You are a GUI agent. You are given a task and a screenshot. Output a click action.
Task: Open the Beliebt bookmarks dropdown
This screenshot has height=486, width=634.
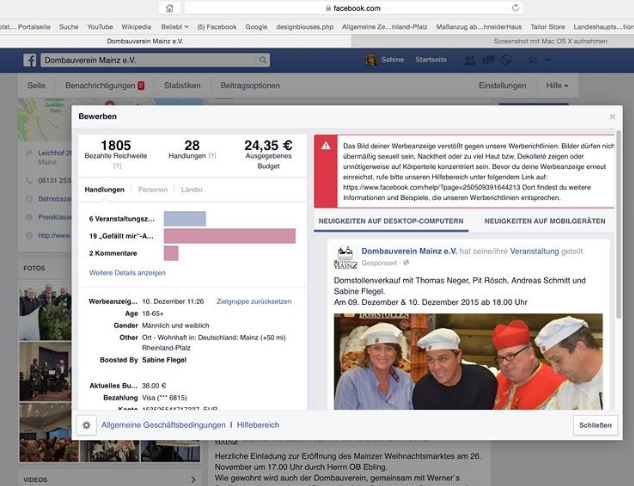click(175, 27)
